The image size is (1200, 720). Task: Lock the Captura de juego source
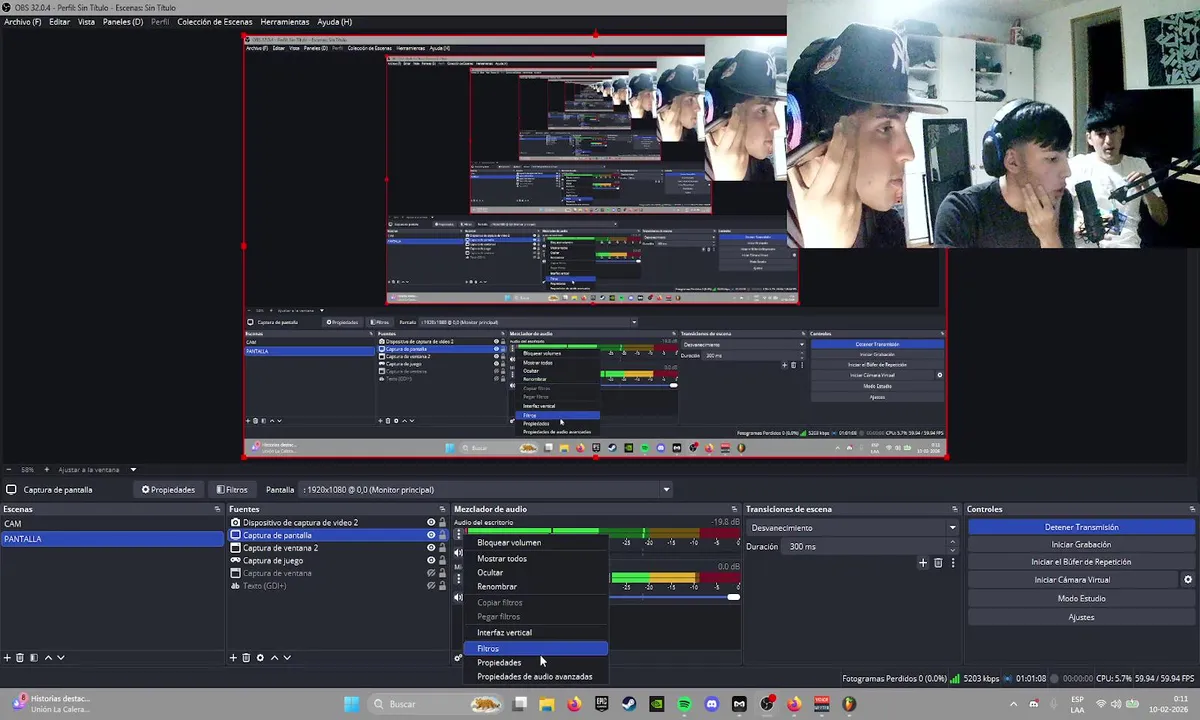click(x=443, y=561)
